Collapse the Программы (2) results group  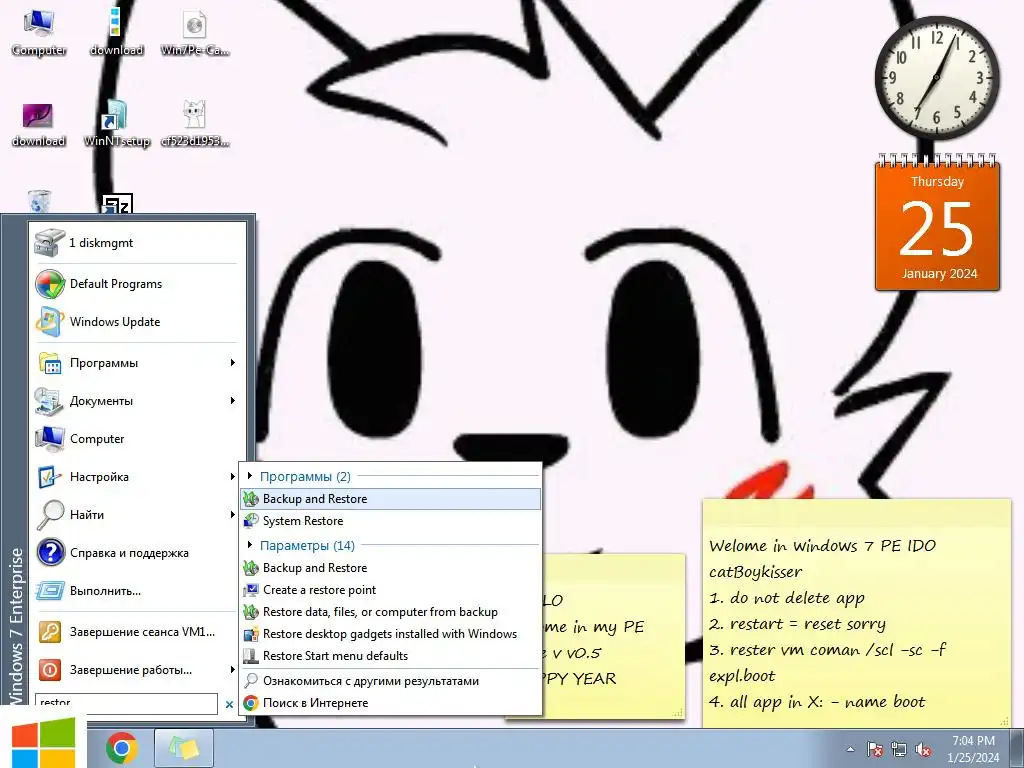[x=250, y=476]
